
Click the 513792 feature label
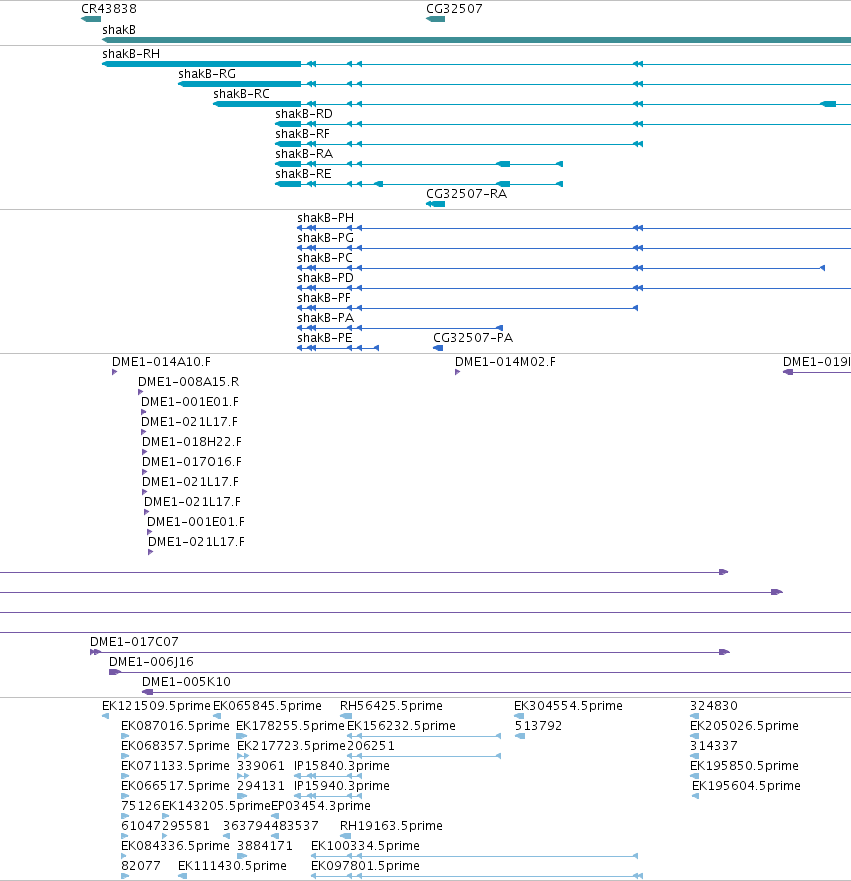coord(538,726)
